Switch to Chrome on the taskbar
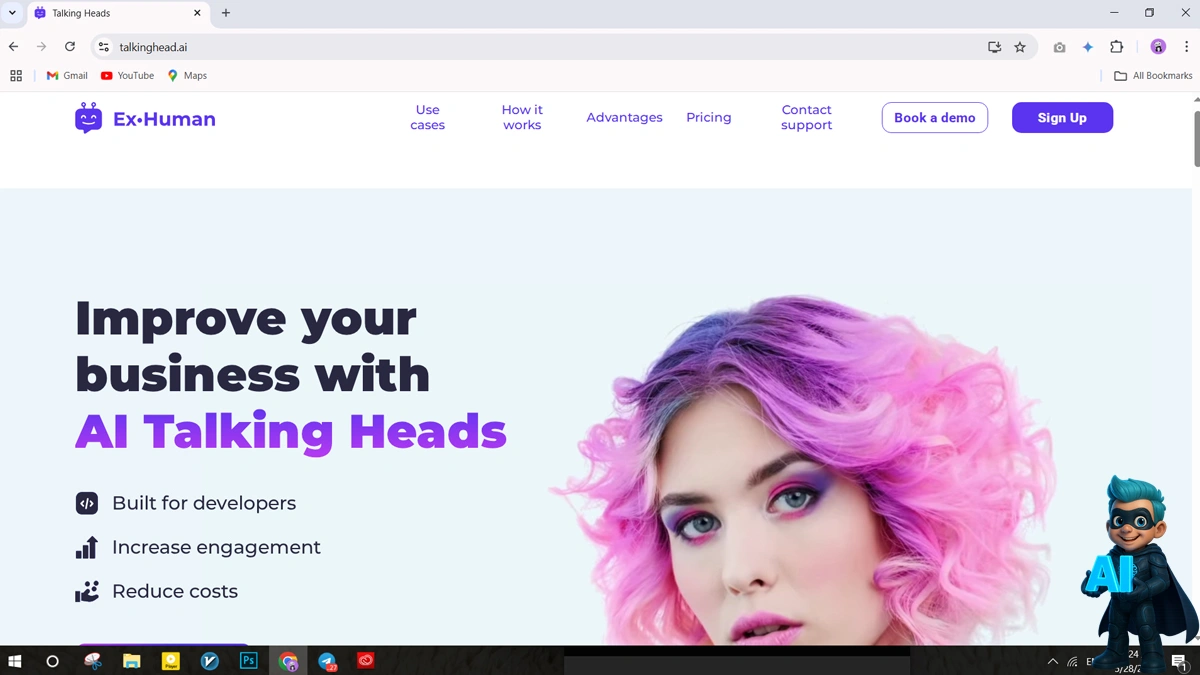1200x675 pixels. [x=288, y=661]
